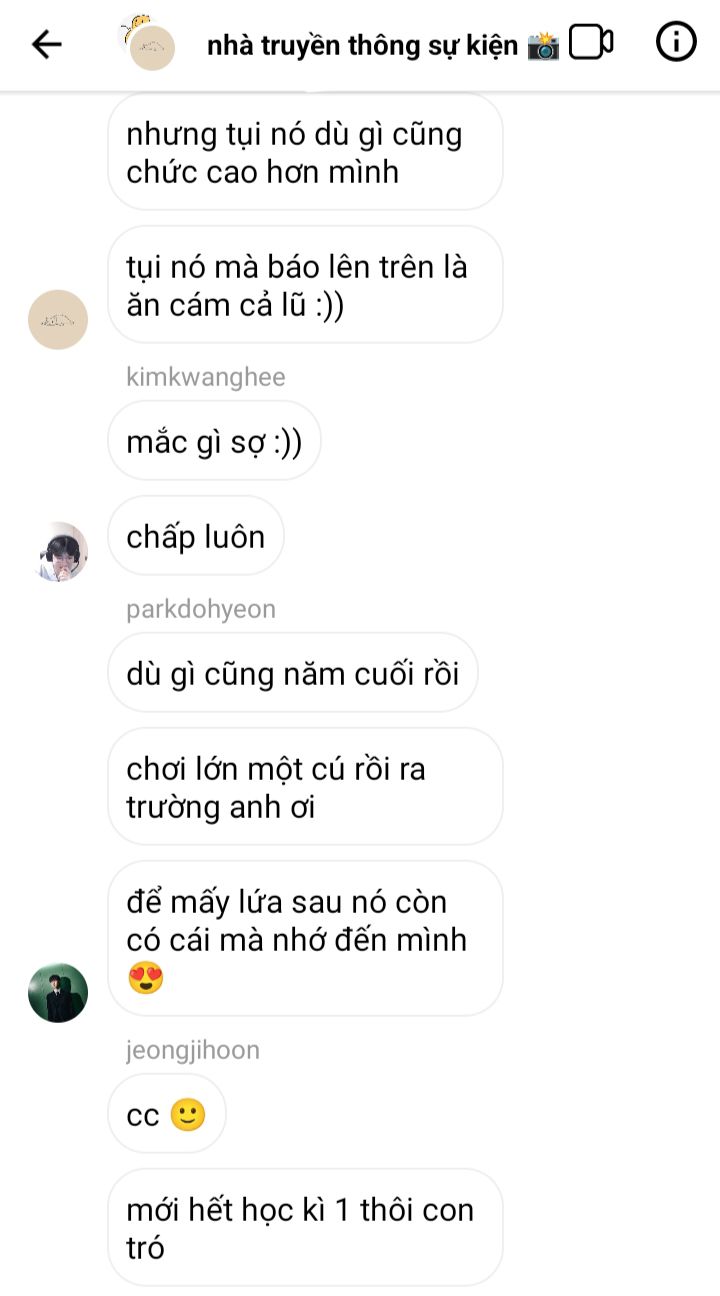
Task: Tap the back arrow icon
Action: click(x=47, y=44)
